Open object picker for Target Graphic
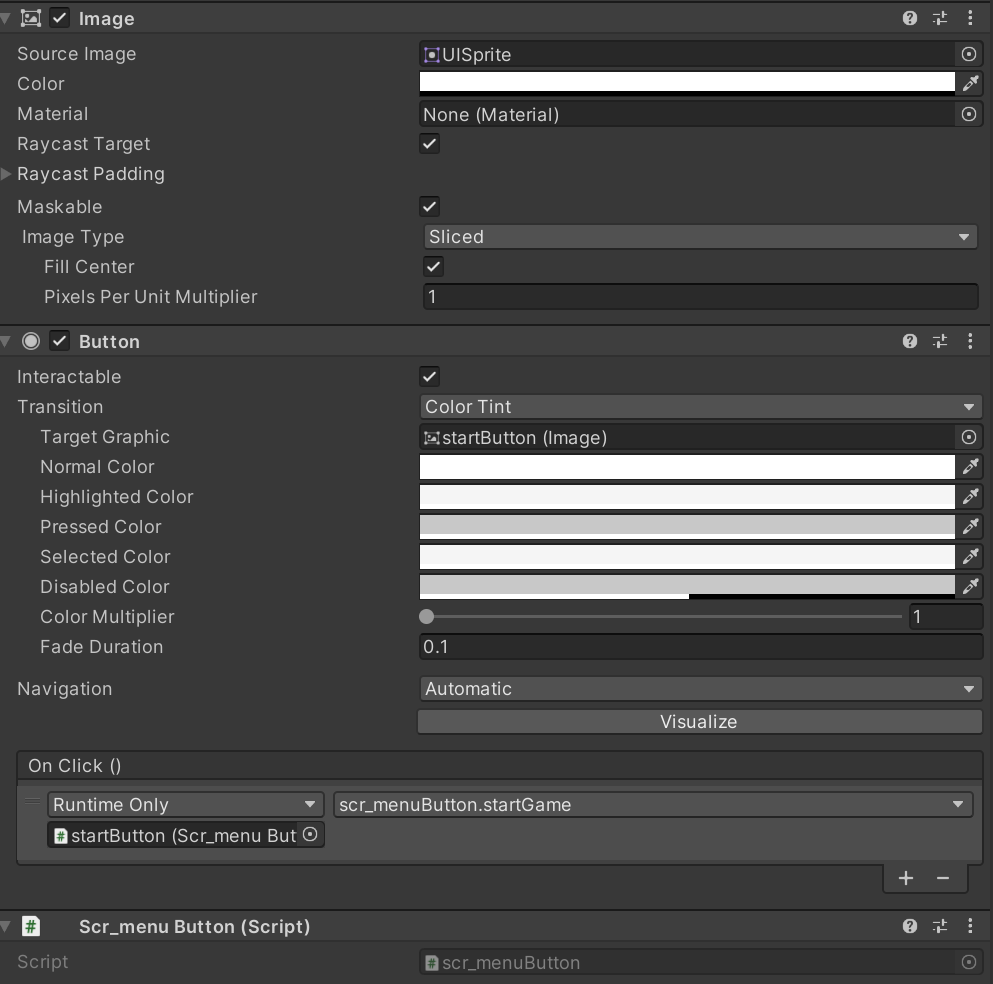 (968, 437)
